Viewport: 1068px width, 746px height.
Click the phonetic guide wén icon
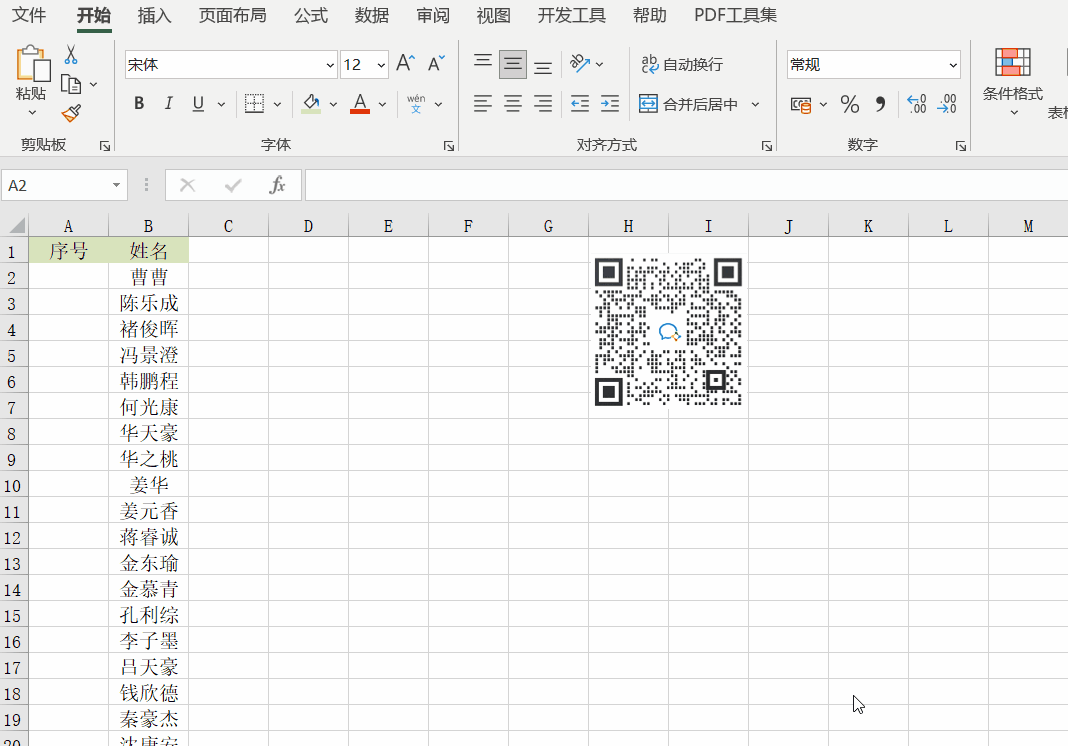[x=416, y=104]
